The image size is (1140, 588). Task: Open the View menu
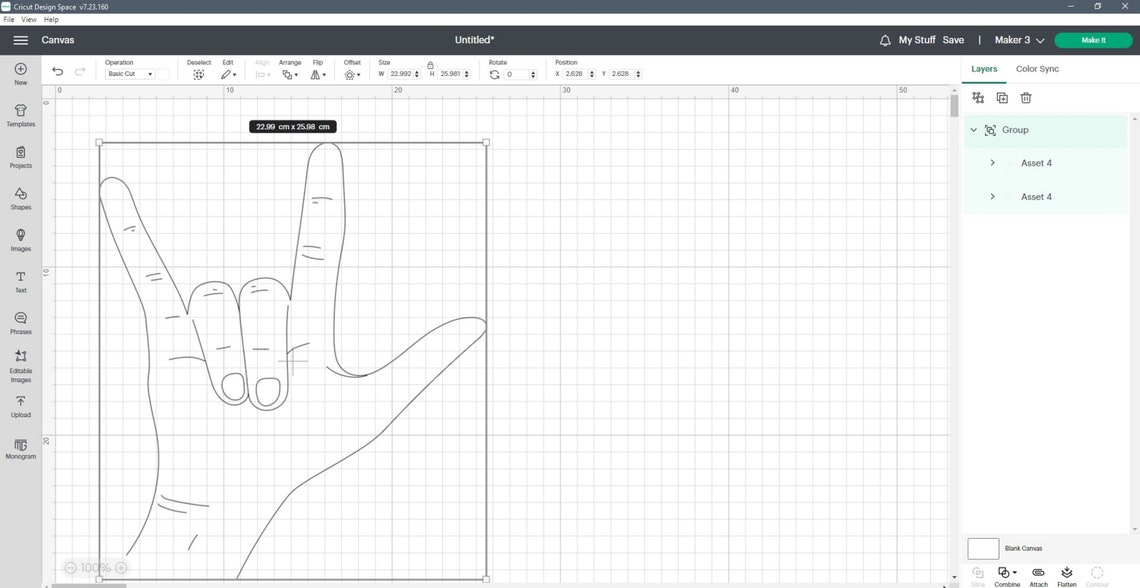pyautogui.click(x=29, y=19)
